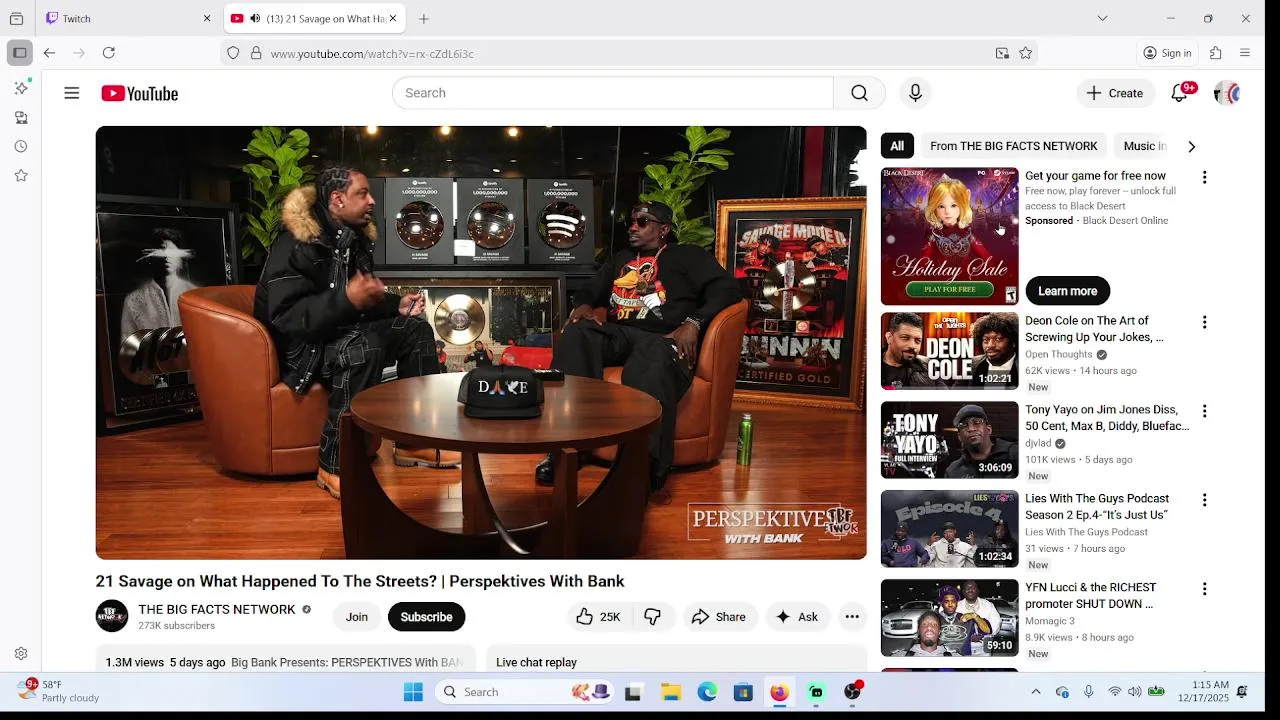Click the Create button

tap(1115, 93)
